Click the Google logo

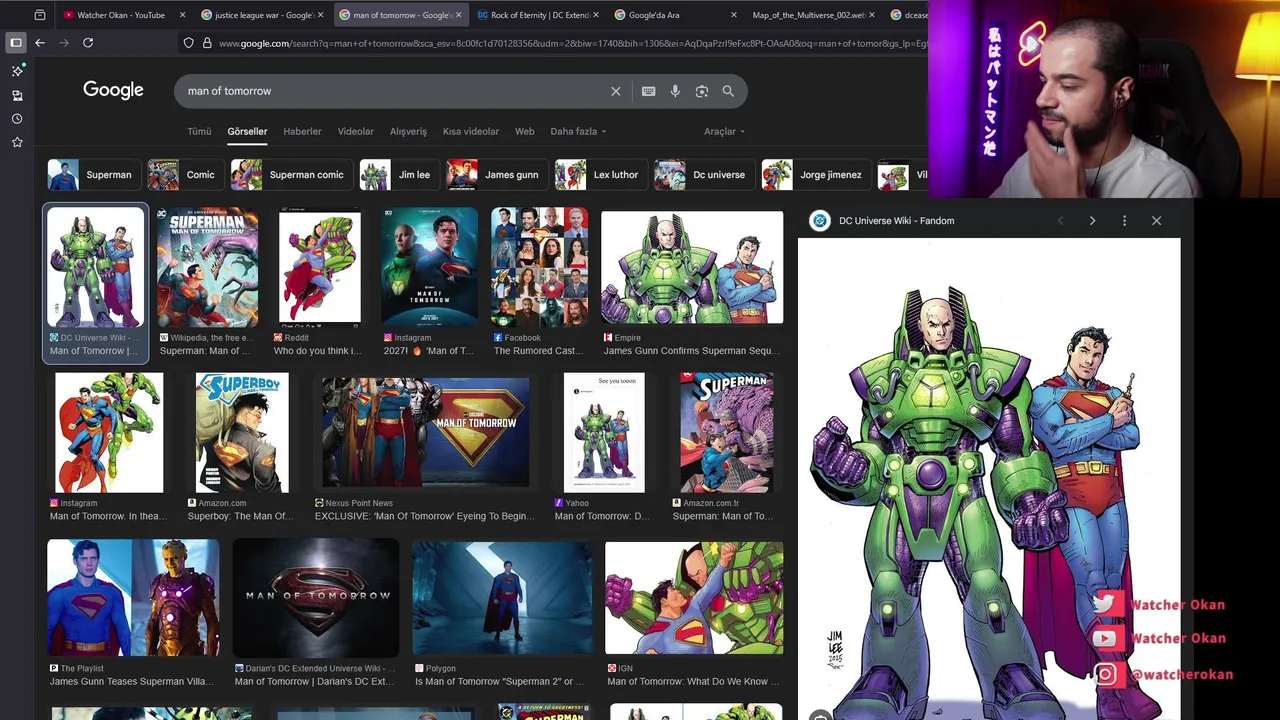coord(113,90)
